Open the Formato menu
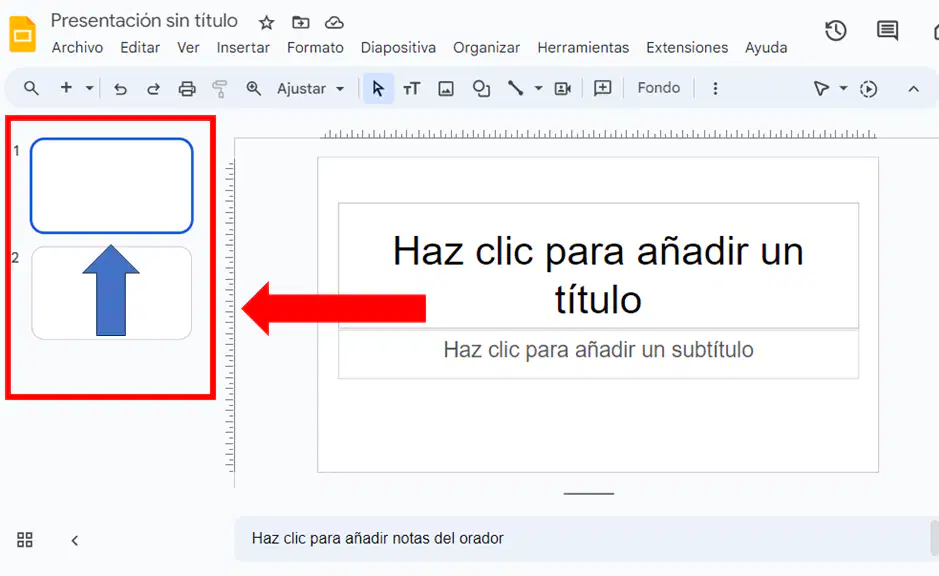The height and width of the screenshot is (576, 939). (x=315, y=47)
